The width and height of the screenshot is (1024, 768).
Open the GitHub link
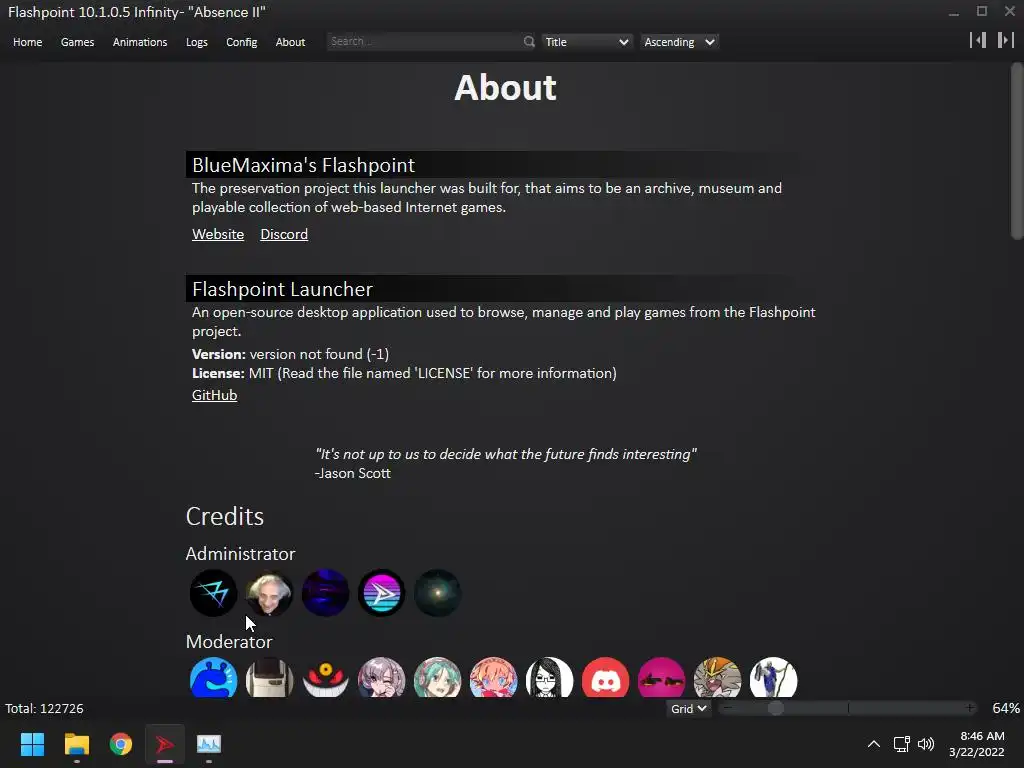point(214,395)
